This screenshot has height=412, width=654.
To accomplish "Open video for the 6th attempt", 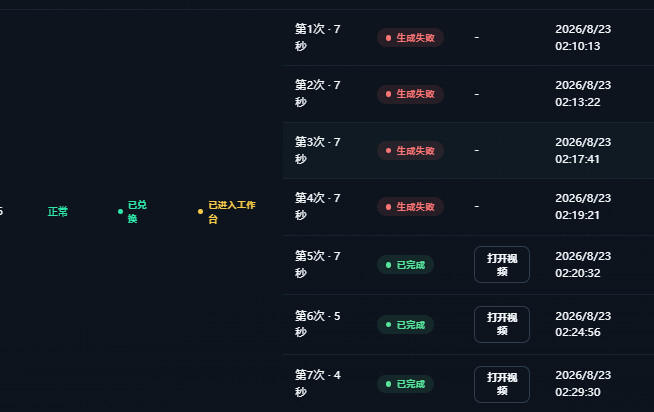I will tap(502, 324).
